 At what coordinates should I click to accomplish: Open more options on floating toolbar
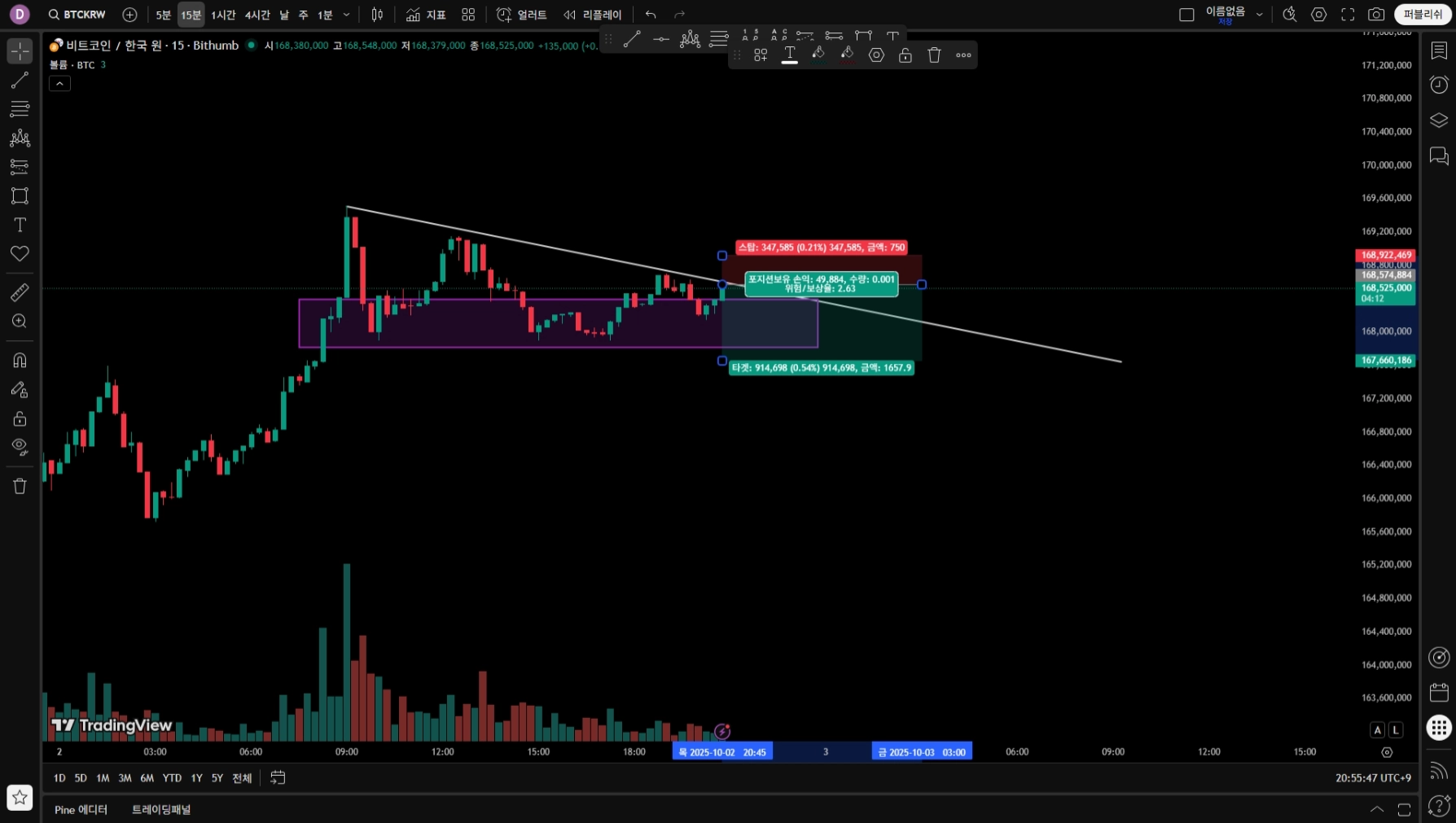963,55
